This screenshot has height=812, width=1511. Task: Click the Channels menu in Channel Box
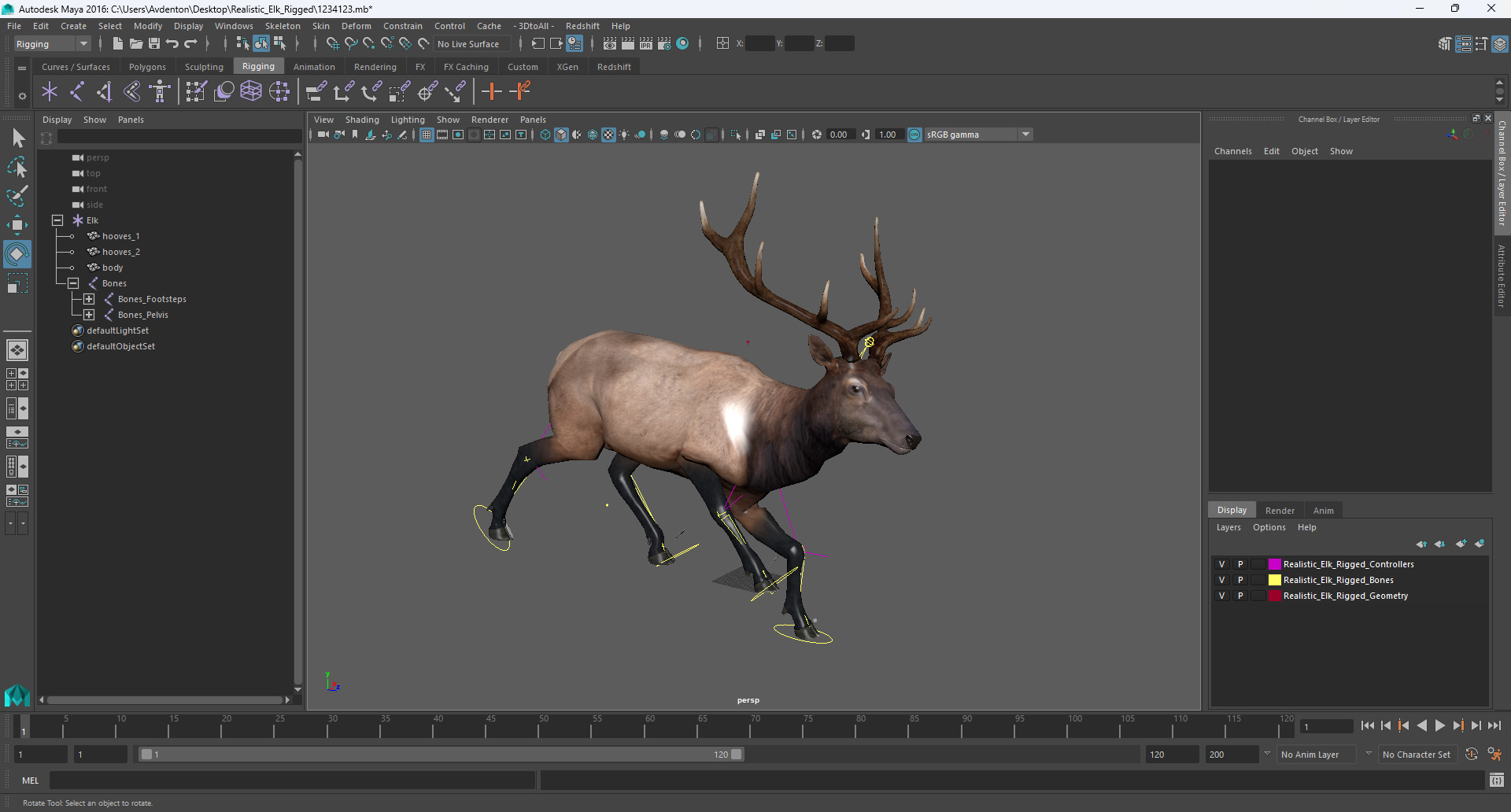[1232, 151]
